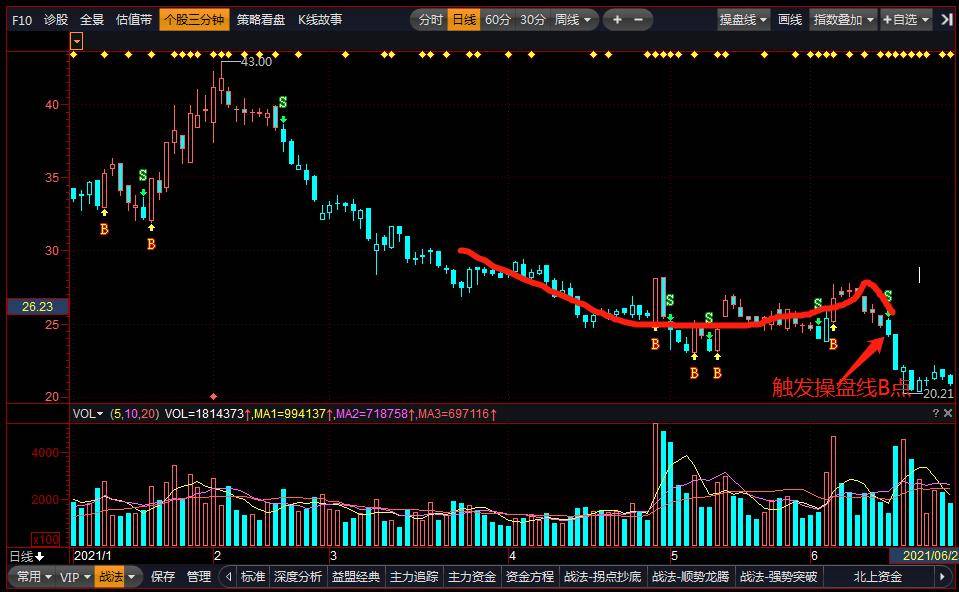Click the MA1=994137 value

tap(290, 414)
